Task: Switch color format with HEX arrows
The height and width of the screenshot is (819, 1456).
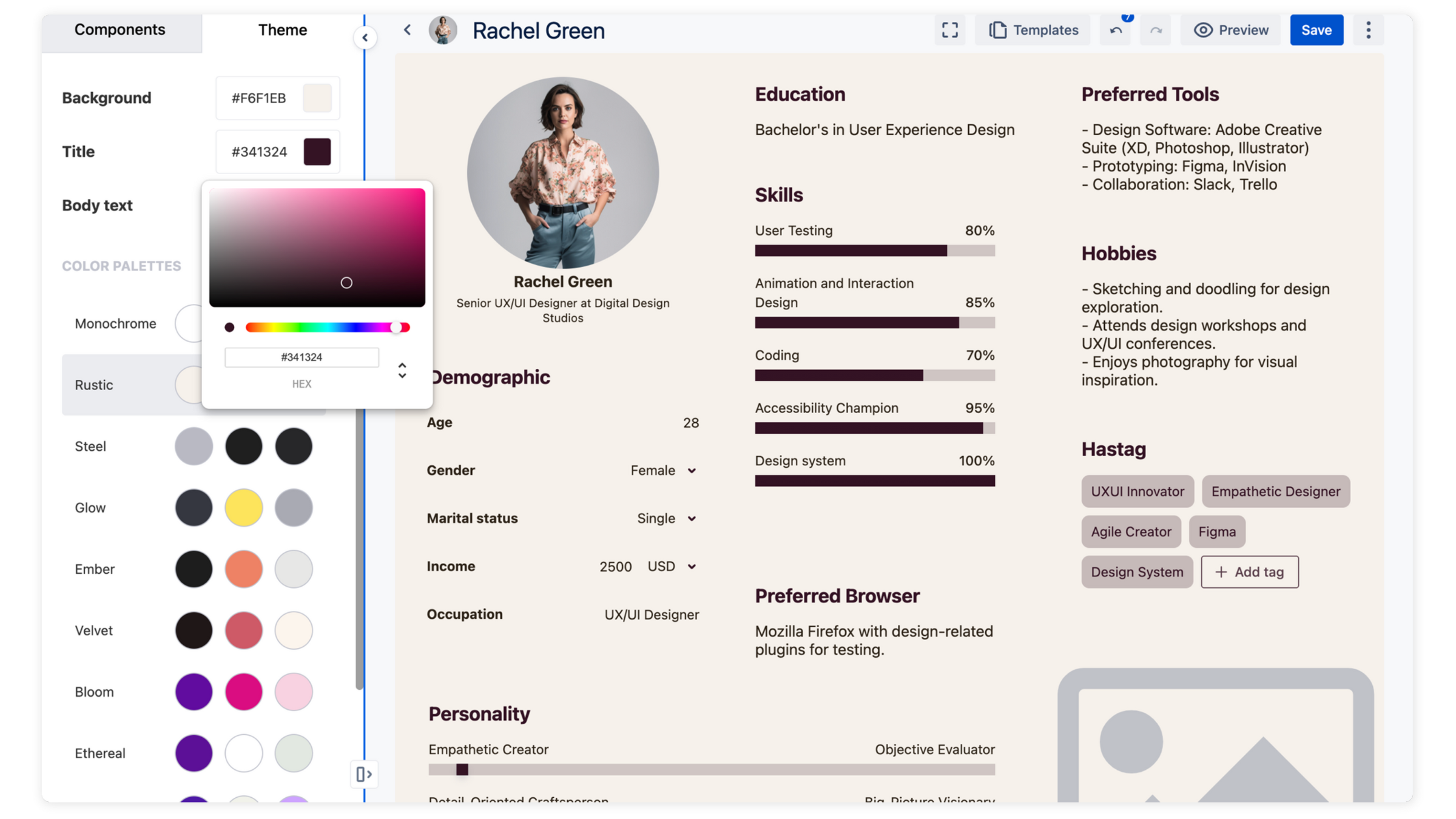Action: [x=402, y=370]
